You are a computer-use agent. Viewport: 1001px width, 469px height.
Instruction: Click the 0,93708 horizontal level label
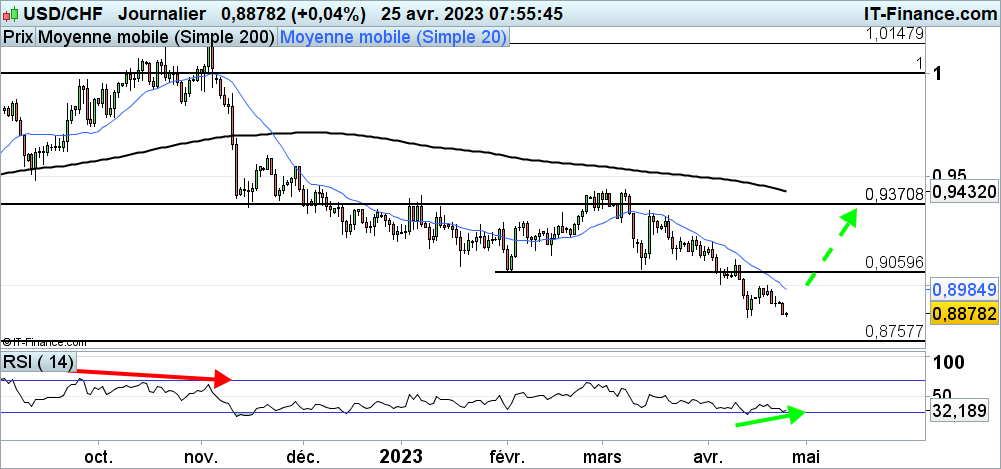[x=894, y=193]
